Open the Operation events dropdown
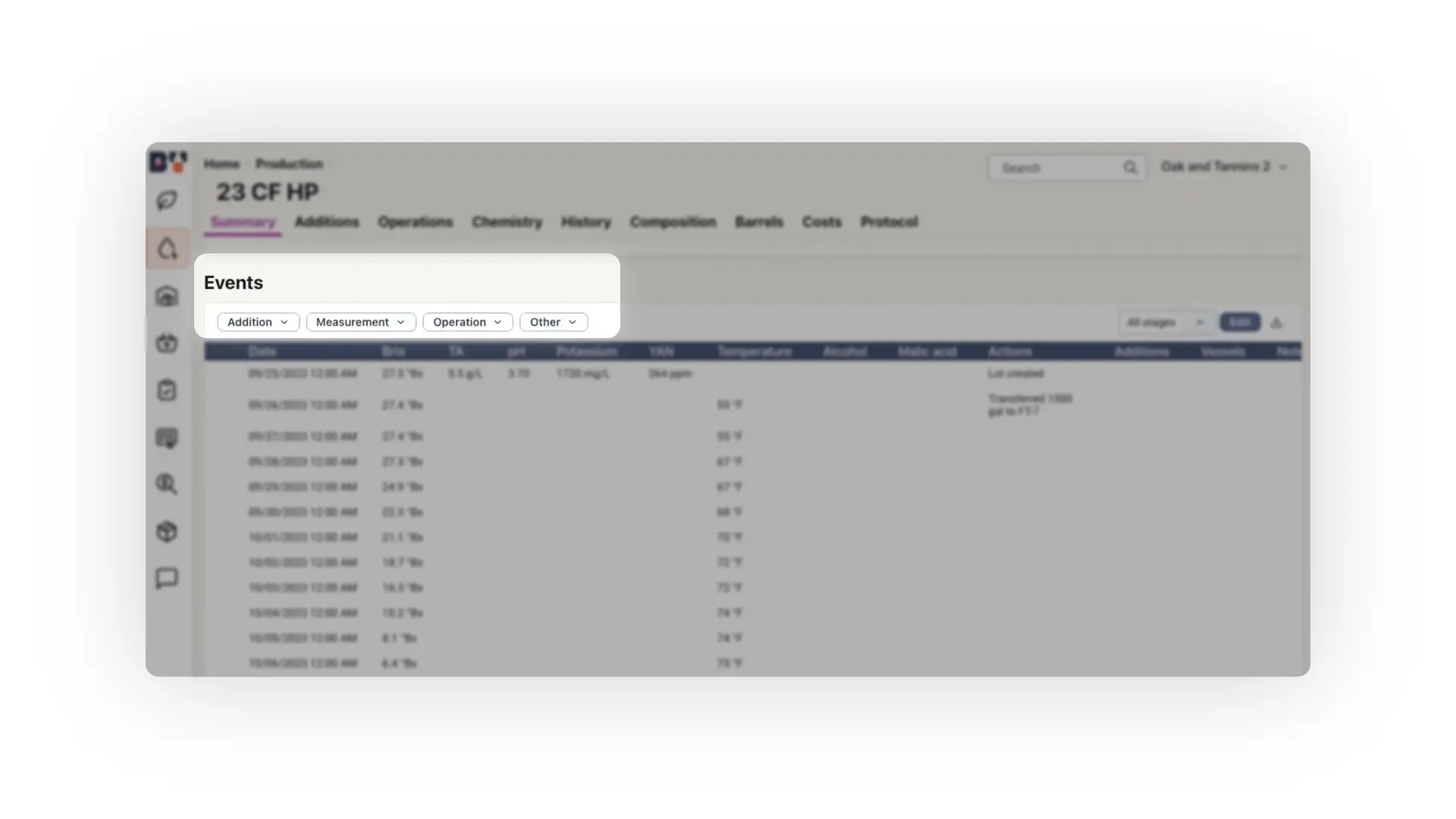The width and height of the screenshot is (1456, 819). pos(468,322)
